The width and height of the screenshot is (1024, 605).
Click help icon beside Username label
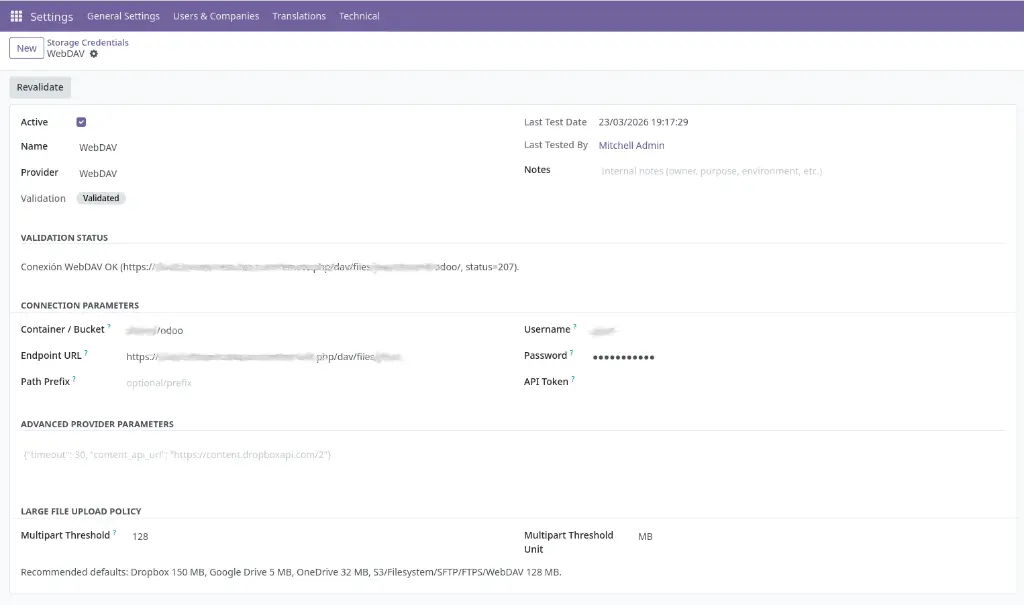pyautogui.click(x=575, y=327)
